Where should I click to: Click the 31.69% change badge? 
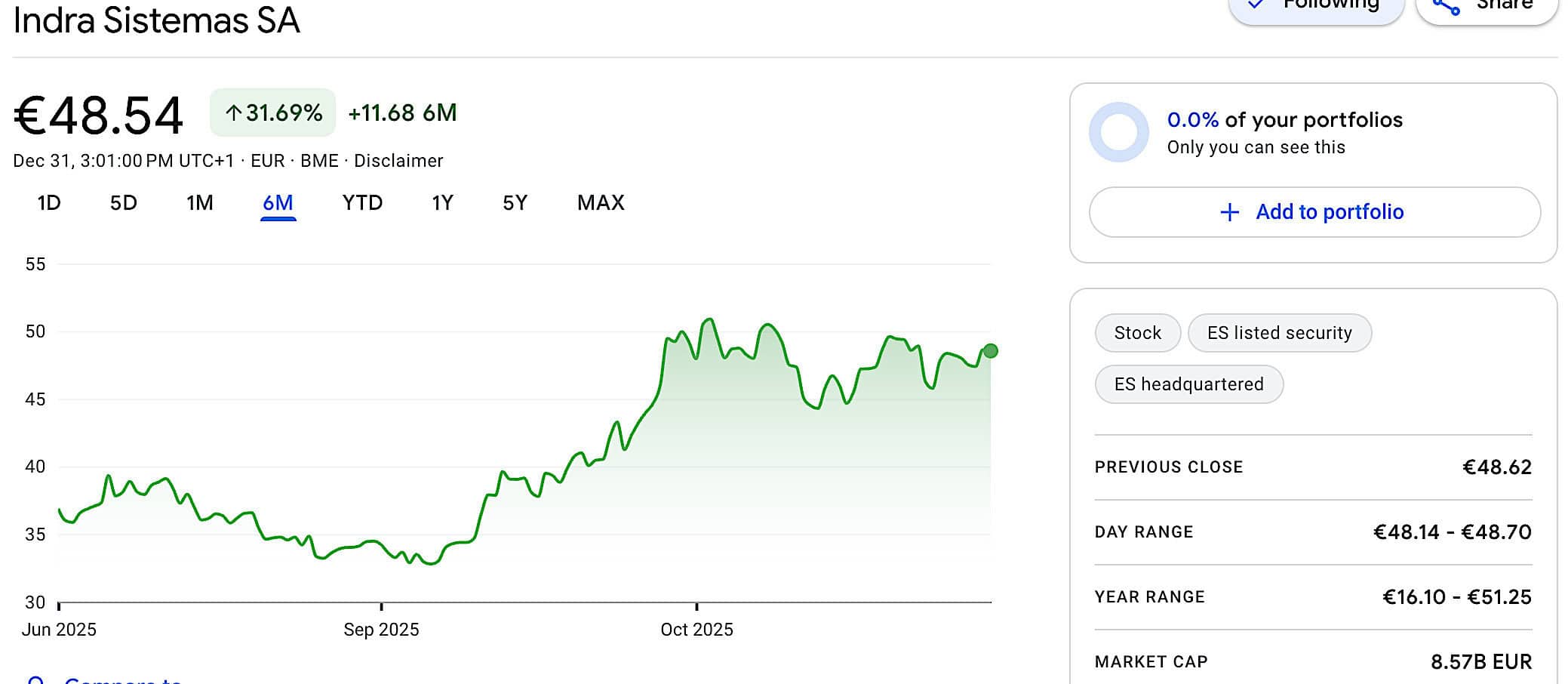coord(273,112)
